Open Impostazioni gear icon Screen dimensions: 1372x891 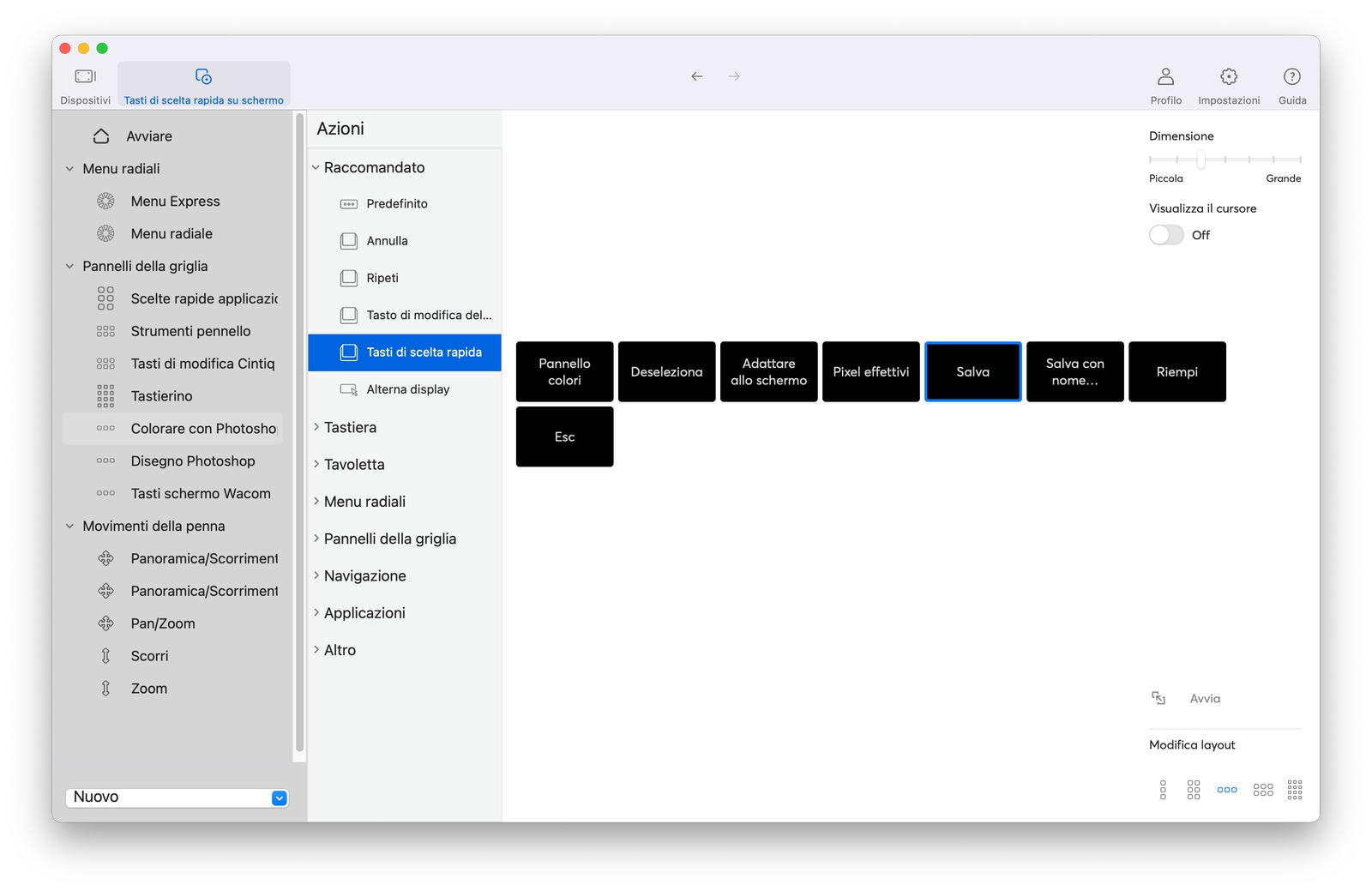click(1229, 76)
